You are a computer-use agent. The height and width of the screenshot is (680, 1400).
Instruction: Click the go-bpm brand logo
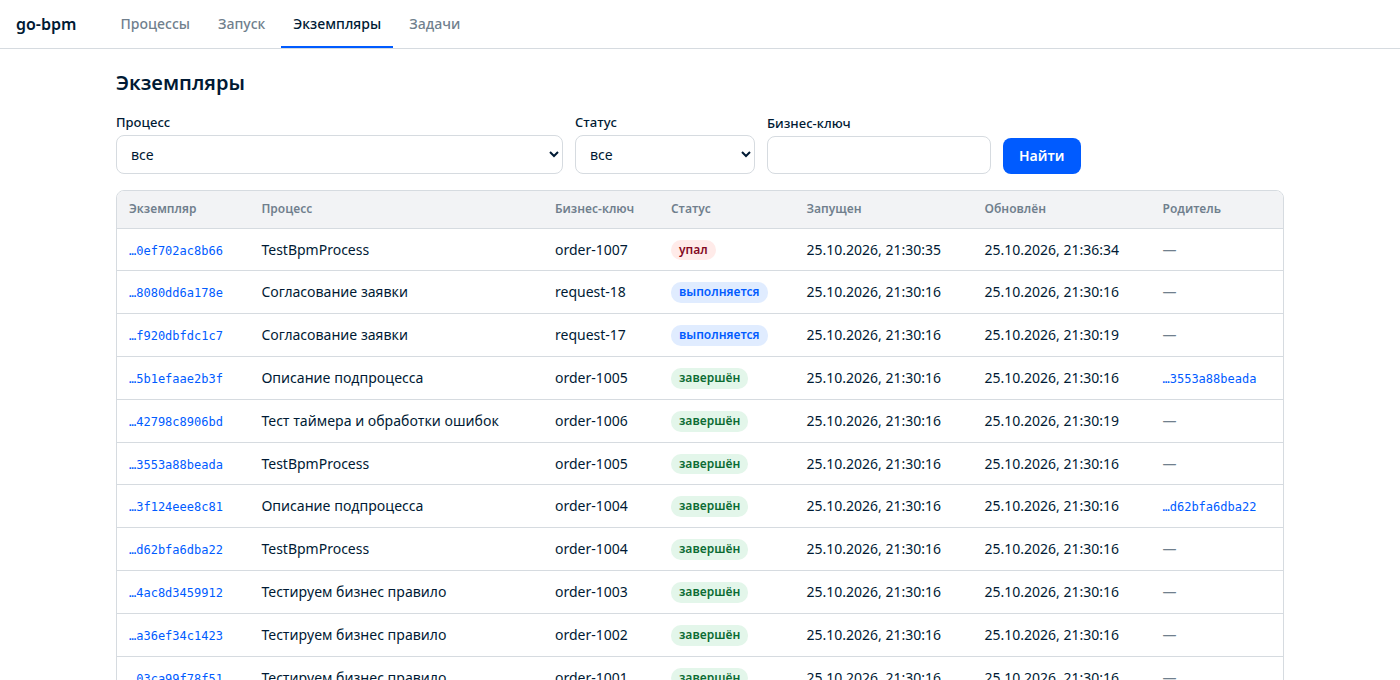click(x=46, y=24)
